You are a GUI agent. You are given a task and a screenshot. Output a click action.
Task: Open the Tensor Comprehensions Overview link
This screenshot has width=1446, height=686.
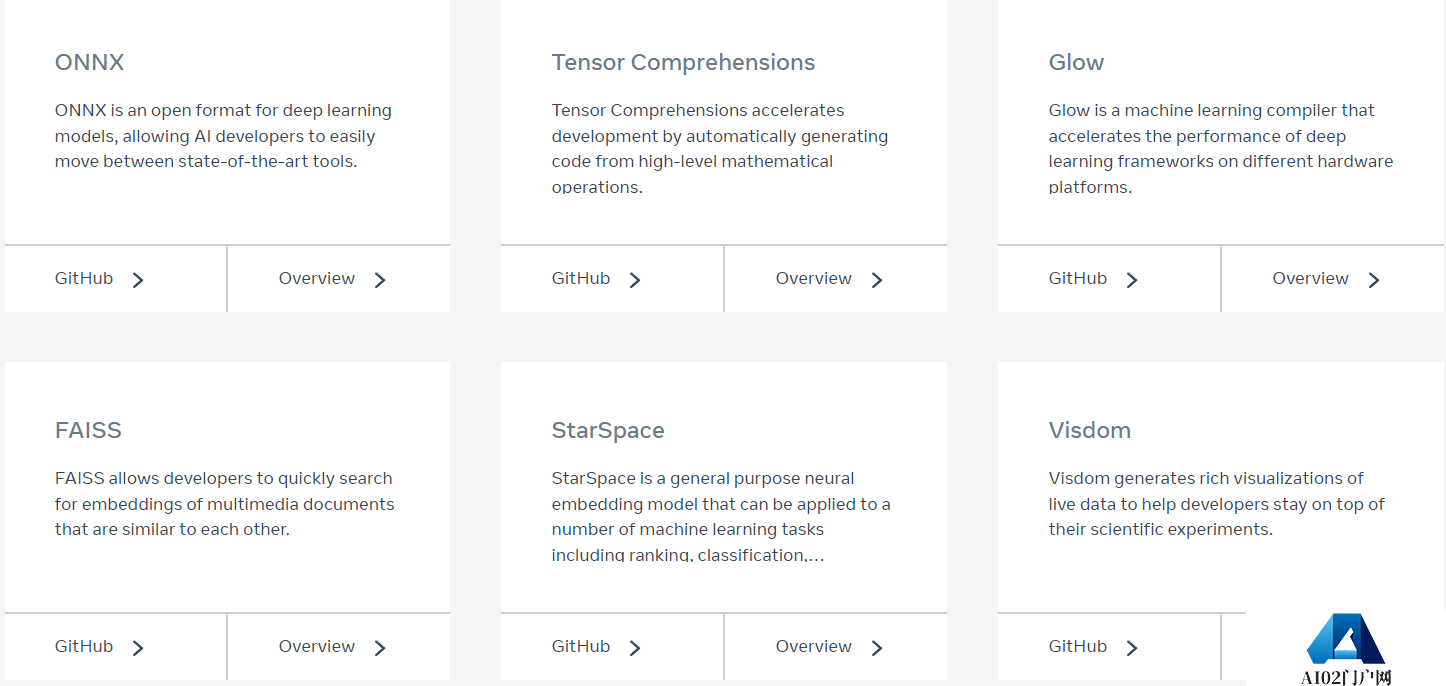pyautogui.click(x=836, y=279)
